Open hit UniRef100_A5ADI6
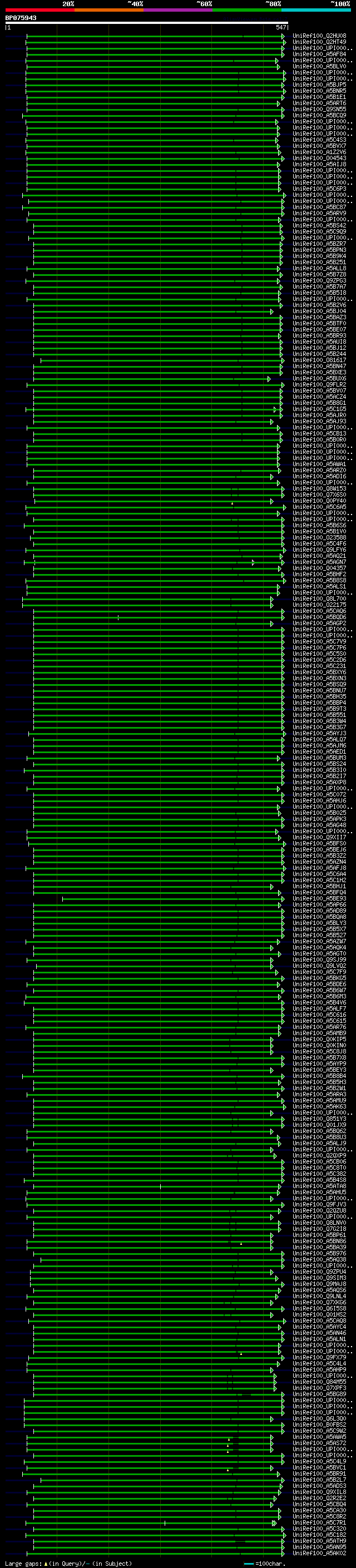 pos(319,477)
